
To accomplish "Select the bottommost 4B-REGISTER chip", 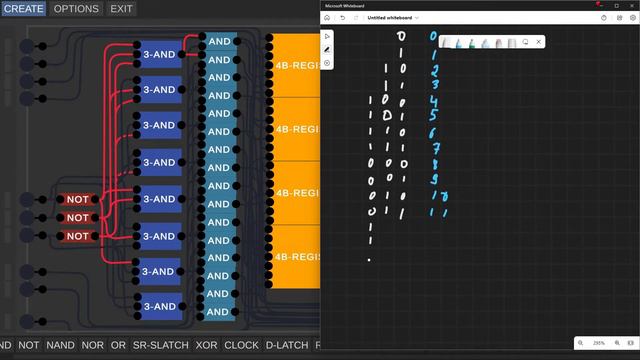I will click(x=296, y=257).
